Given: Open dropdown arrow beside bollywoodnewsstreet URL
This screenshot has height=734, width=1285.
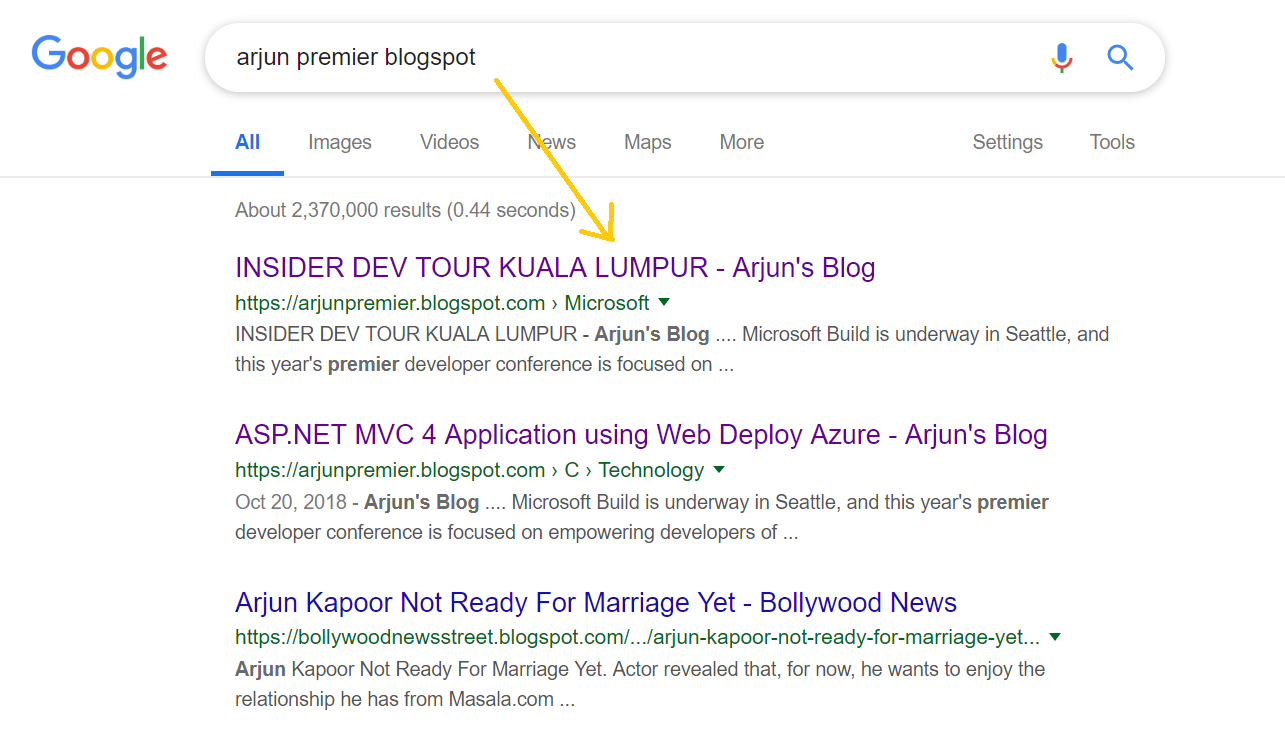Looking at the screenshot, I should 1055,637.
